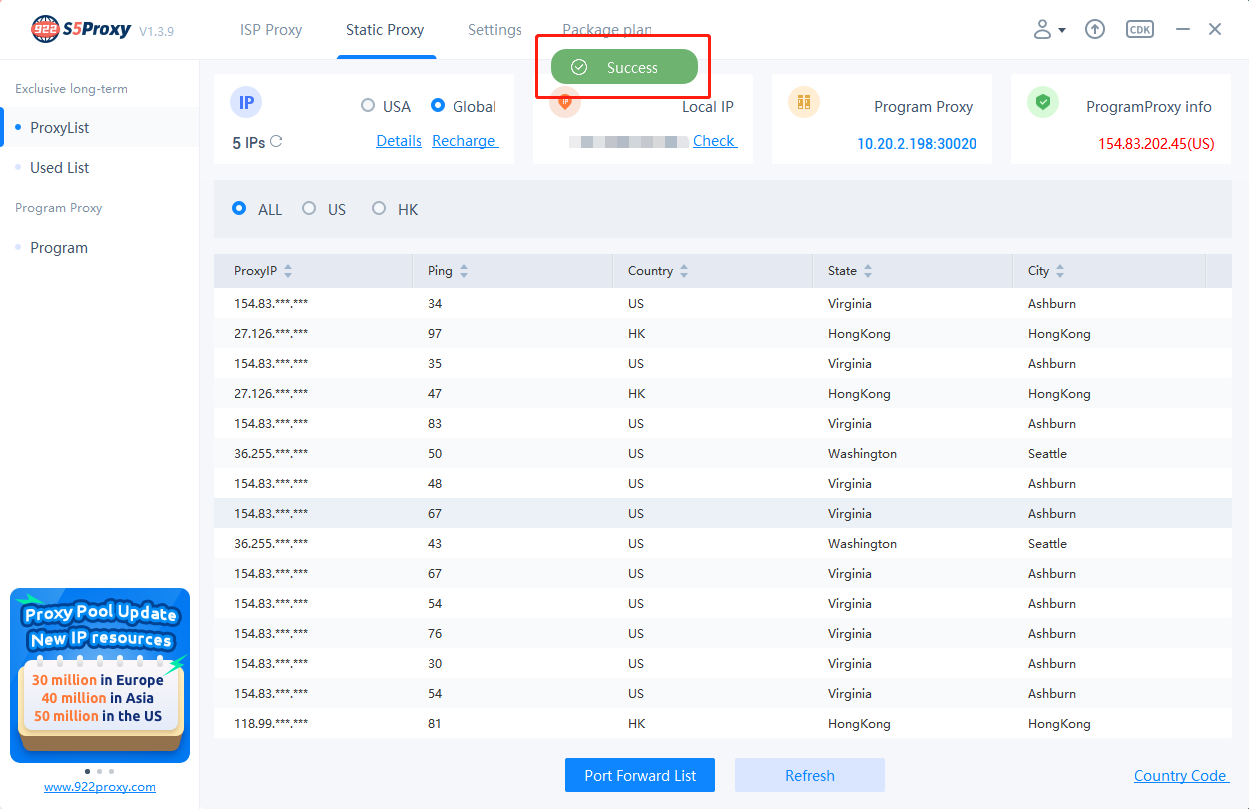Select the proxy row with ping 34
Viewport: 1249px width, 809px height.
[x=722, y=303]
